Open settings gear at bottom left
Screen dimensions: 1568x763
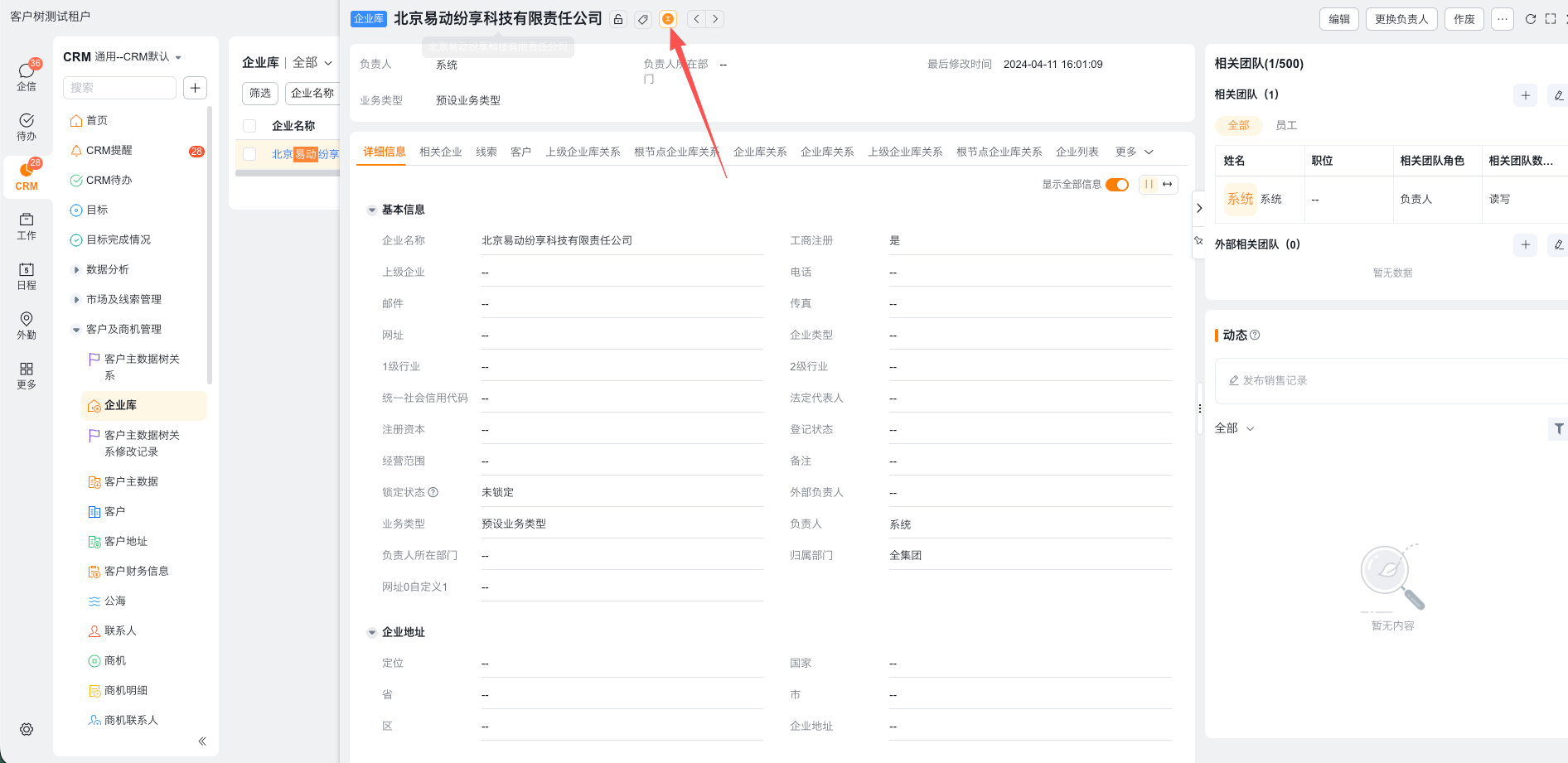[27, 729]
